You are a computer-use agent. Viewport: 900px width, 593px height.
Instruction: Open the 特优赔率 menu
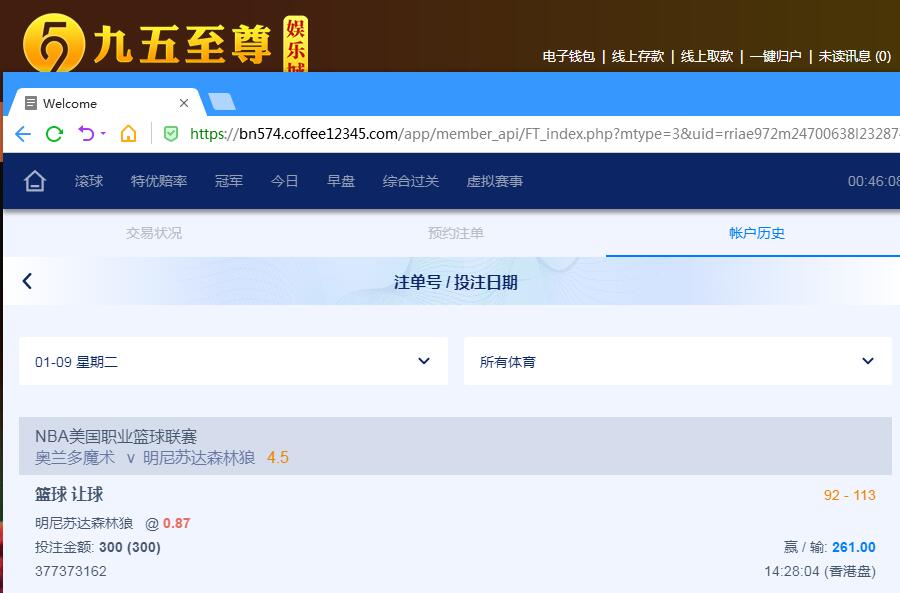(159, 181)
